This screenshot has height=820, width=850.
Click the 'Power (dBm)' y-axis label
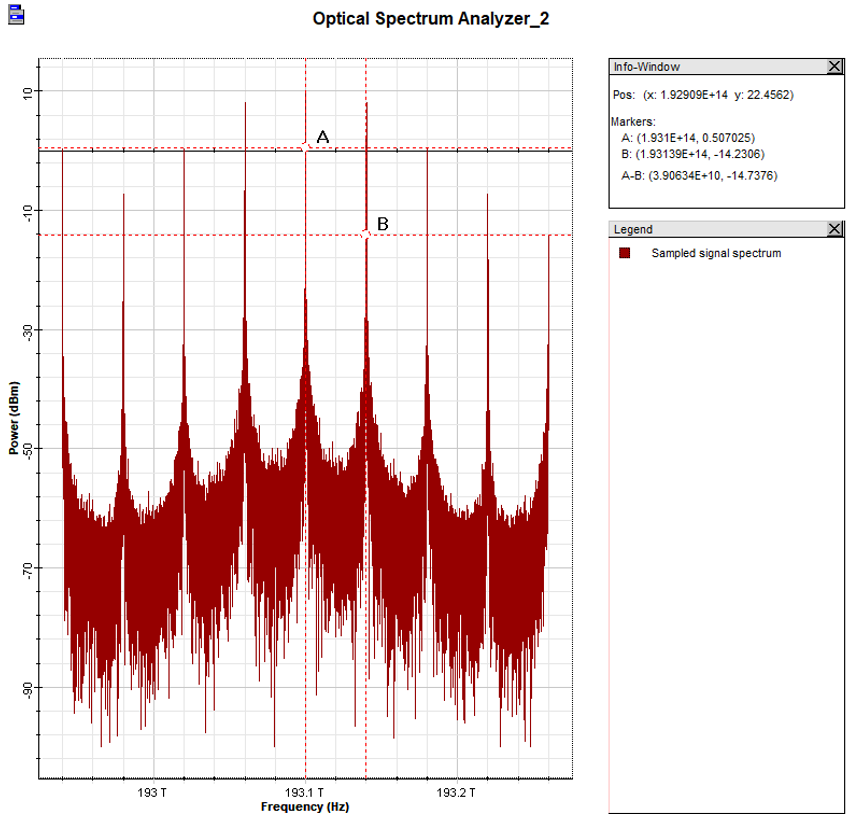tap(14, 418)
